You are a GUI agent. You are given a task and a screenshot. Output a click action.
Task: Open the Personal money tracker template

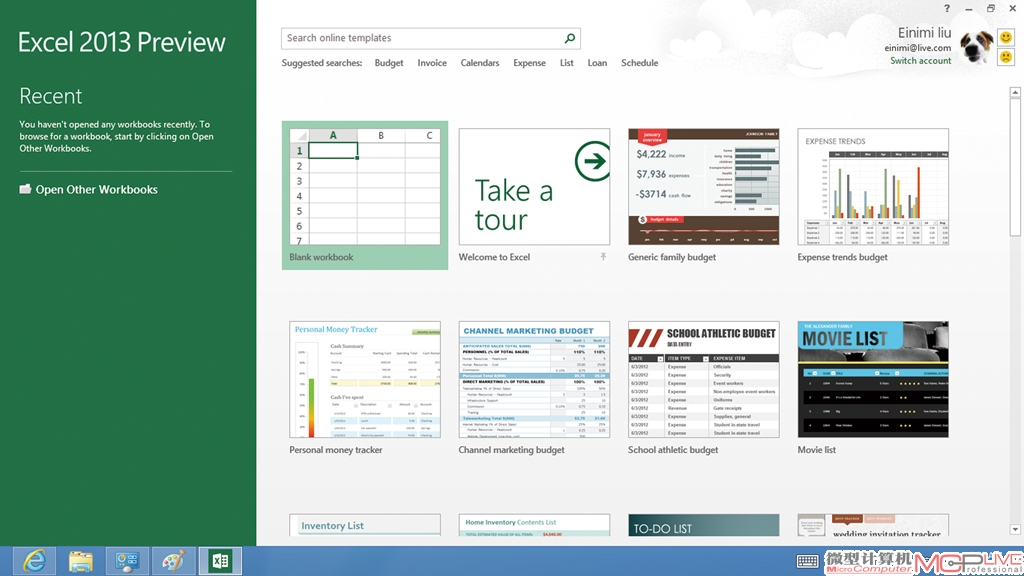point(365,379)
